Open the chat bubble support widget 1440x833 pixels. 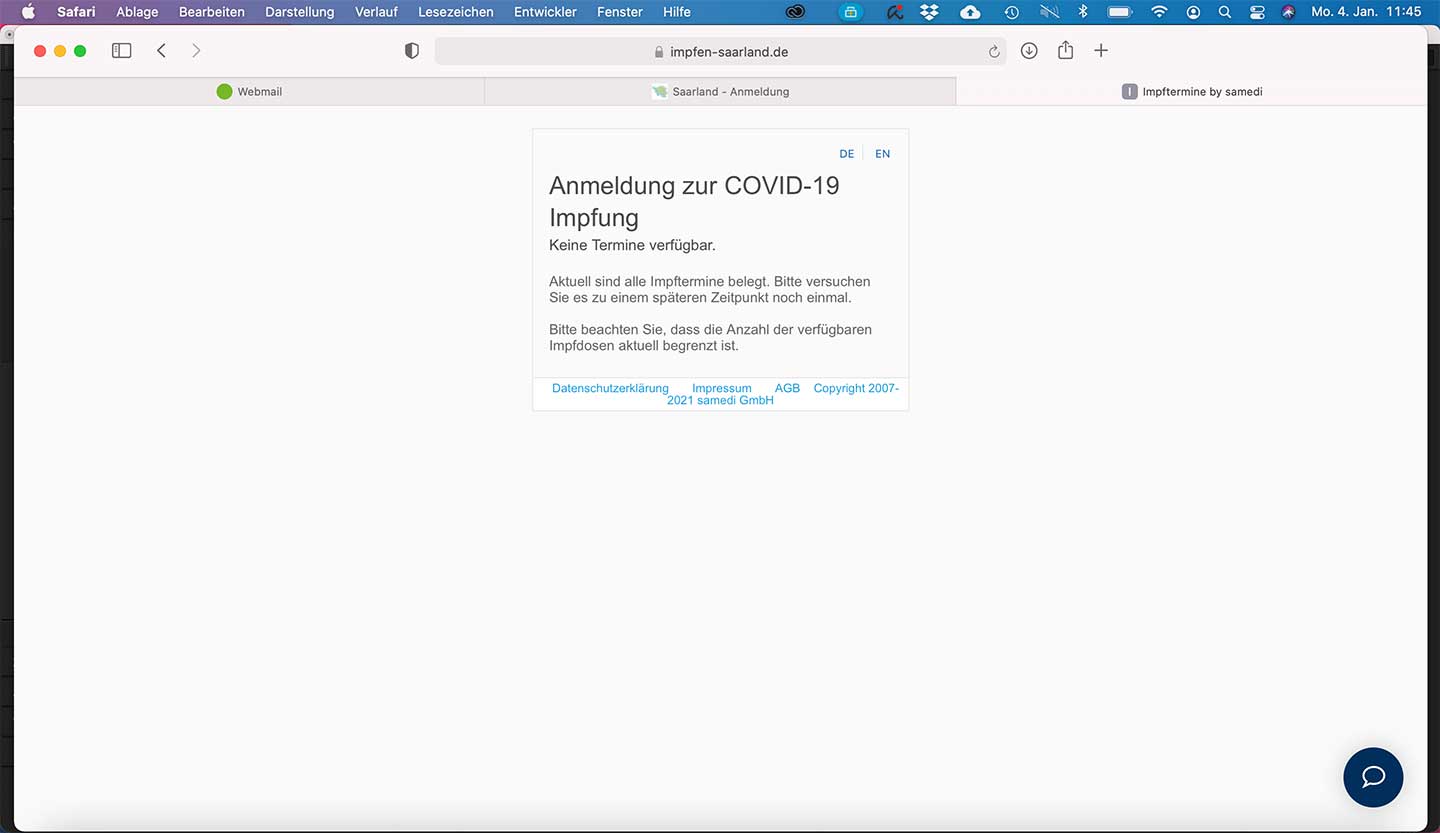[1373, 777]
